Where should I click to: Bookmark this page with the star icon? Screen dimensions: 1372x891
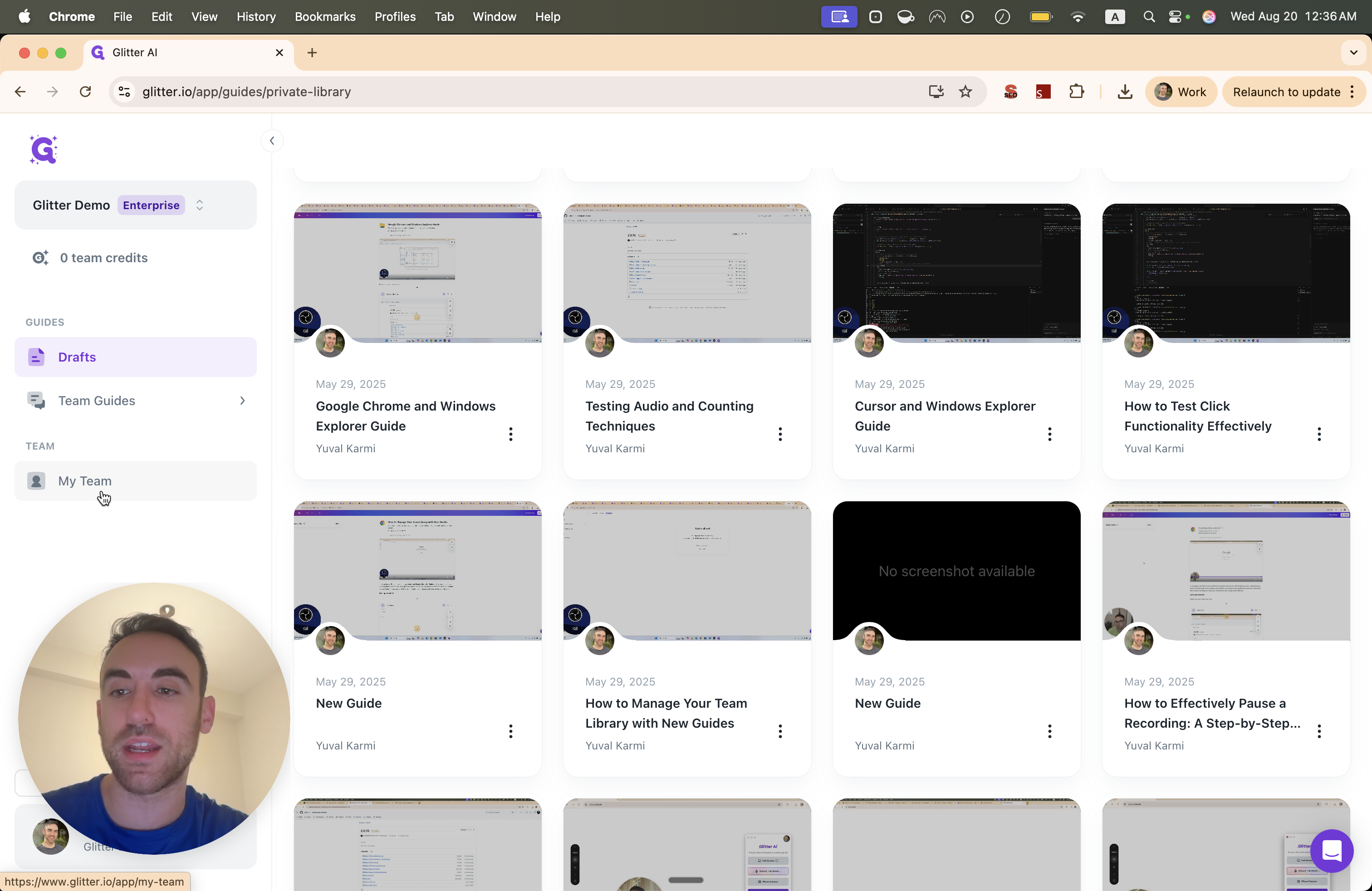(965, 92)
